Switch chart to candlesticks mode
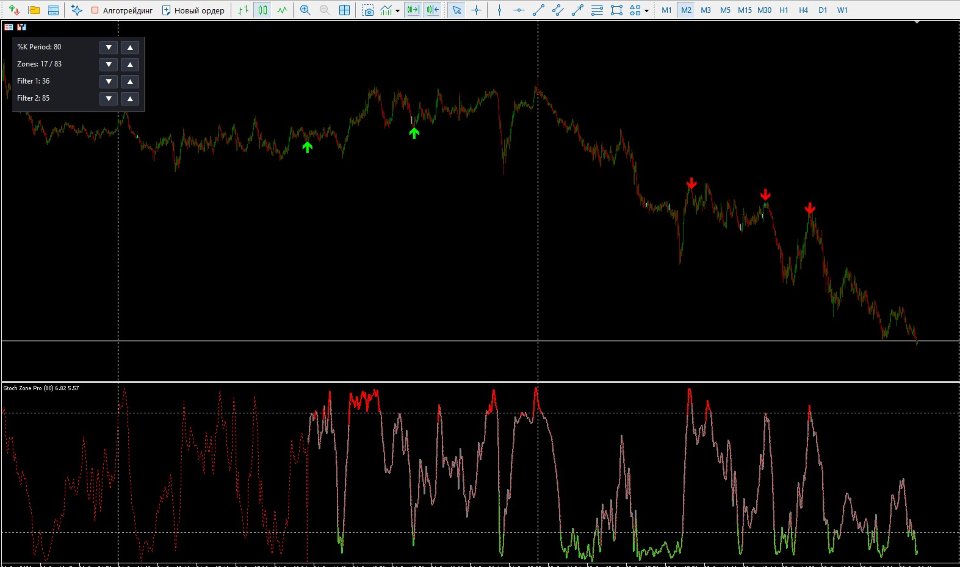 pos(263,10)
